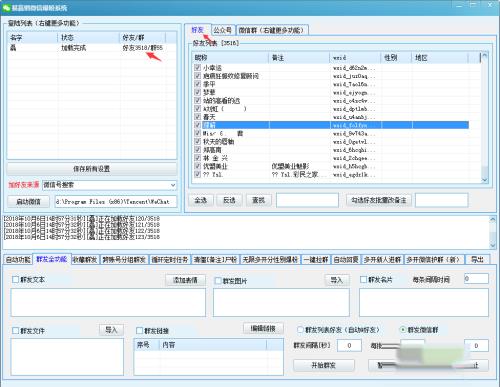Click the 编辑链接 button
The image size is (500, 387).
(263, 328)
